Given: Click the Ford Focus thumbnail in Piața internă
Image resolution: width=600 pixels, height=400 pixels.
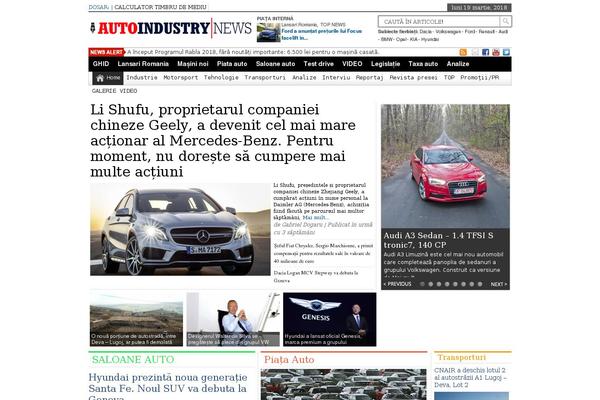Looking at the screenshot, I should [x=269, y=33].
